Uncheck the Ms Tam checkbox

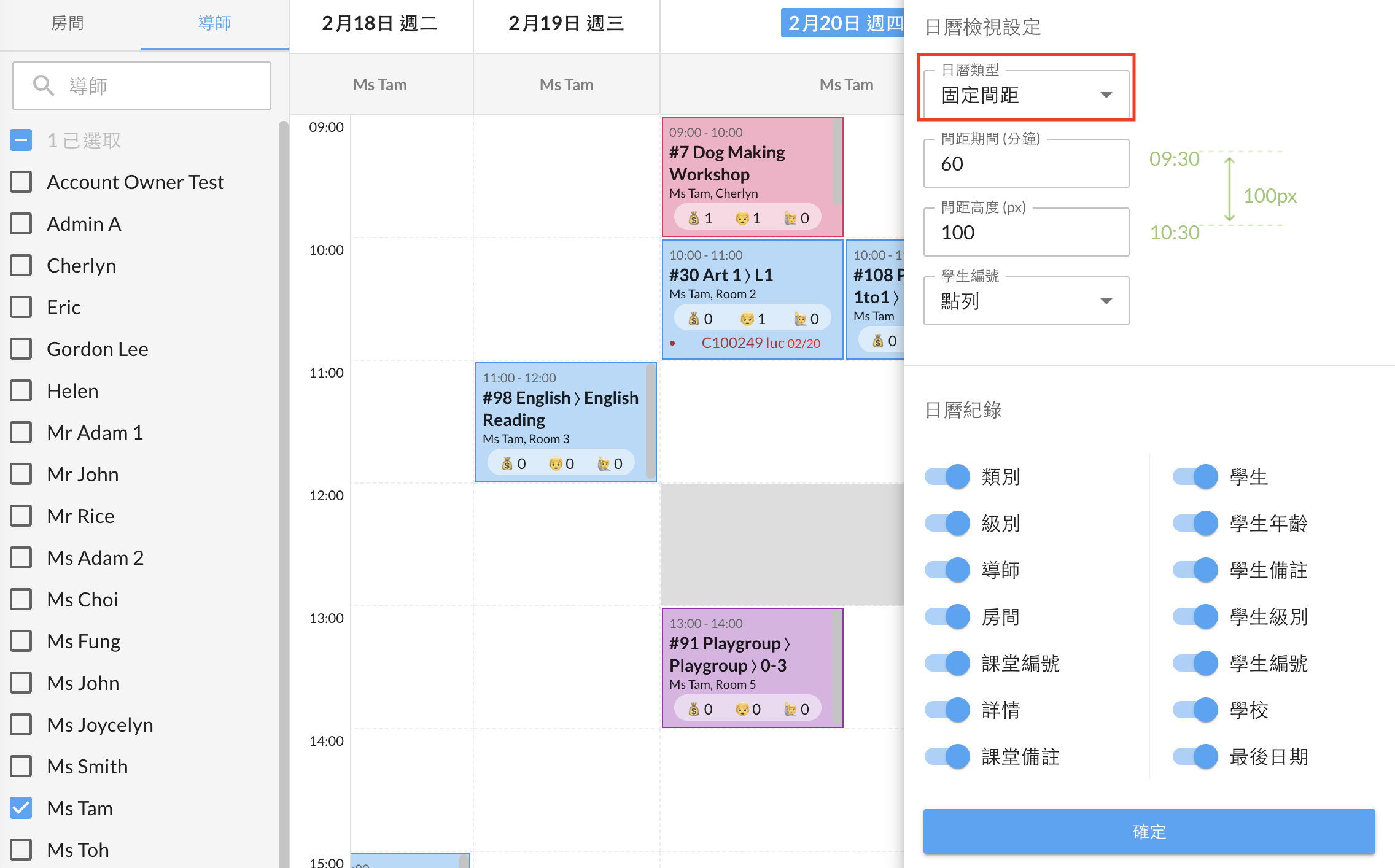pyautogui.click(x=21, y=808)
